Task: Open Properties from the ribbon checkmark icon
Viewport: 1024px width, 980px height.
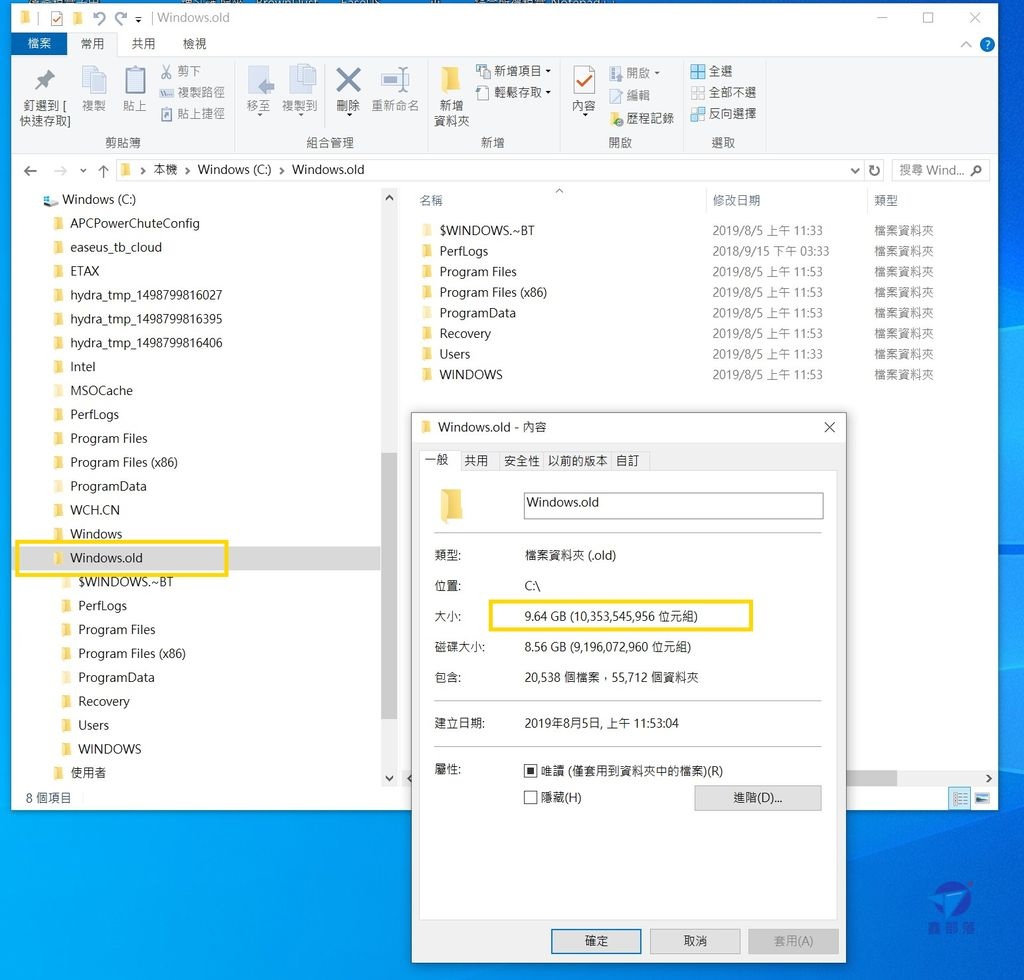Action: click(x=584, y=82)
